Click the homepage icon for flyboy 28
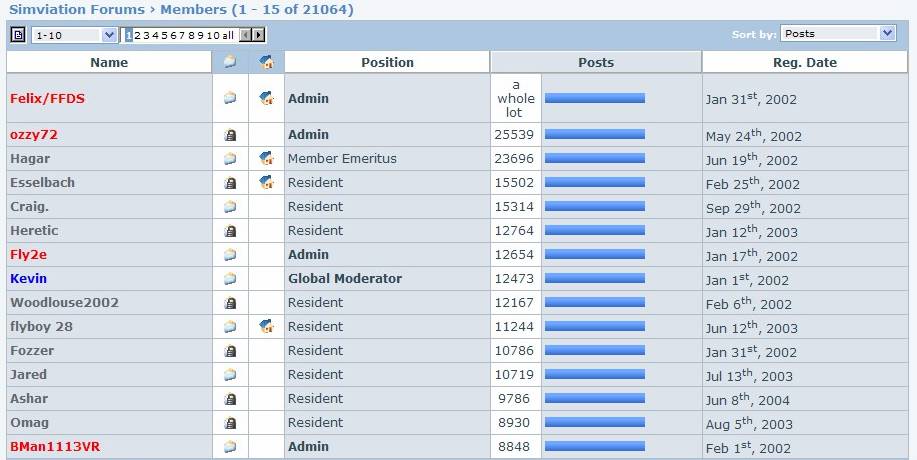This screenshot has height=460, width=917. (x=266, y=326)
